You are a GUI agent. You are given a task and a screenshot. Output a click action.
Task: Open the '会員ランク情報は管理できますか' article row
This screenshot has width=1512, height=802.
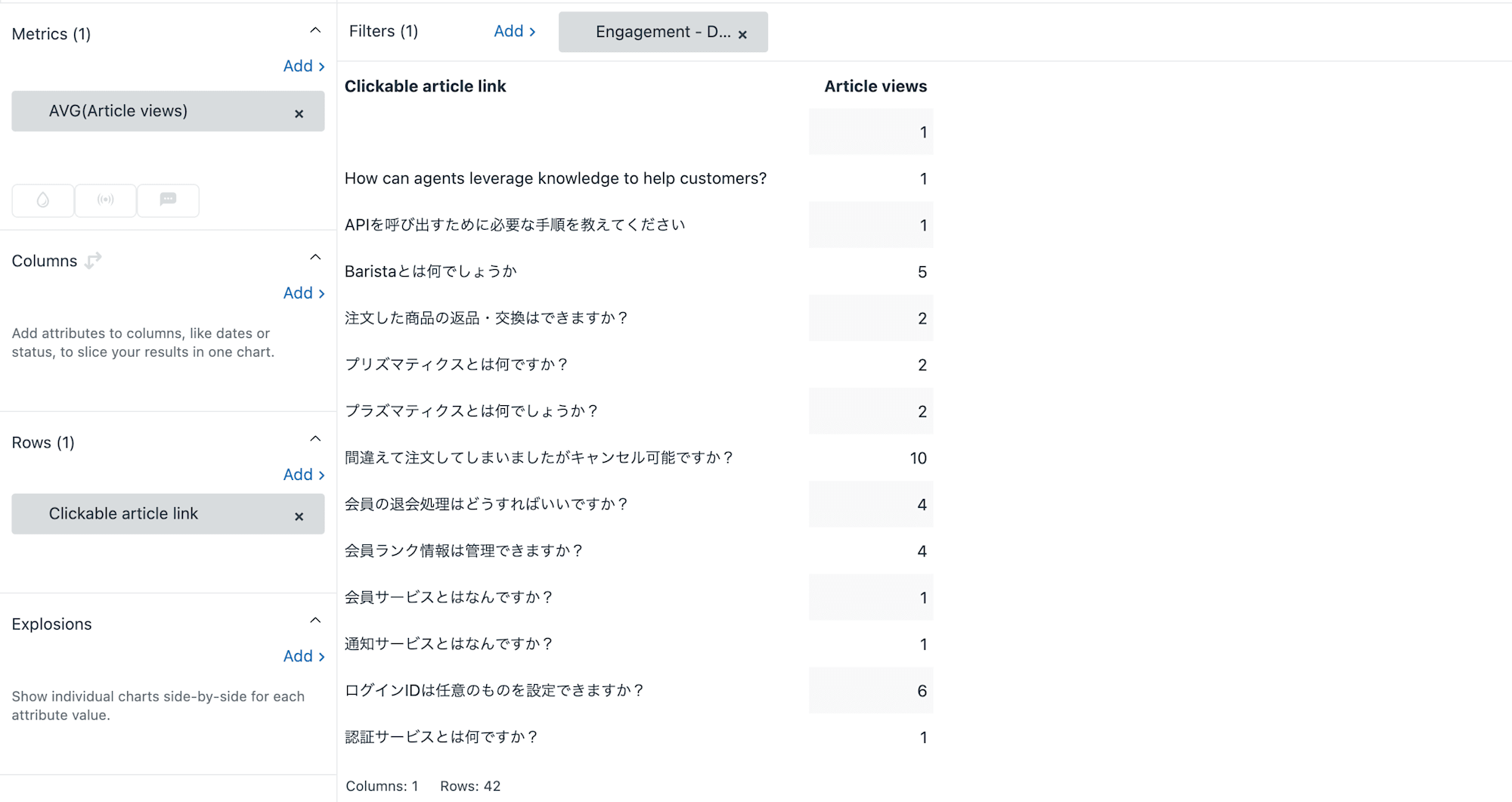pyautogui.click(x=463, y=551)
